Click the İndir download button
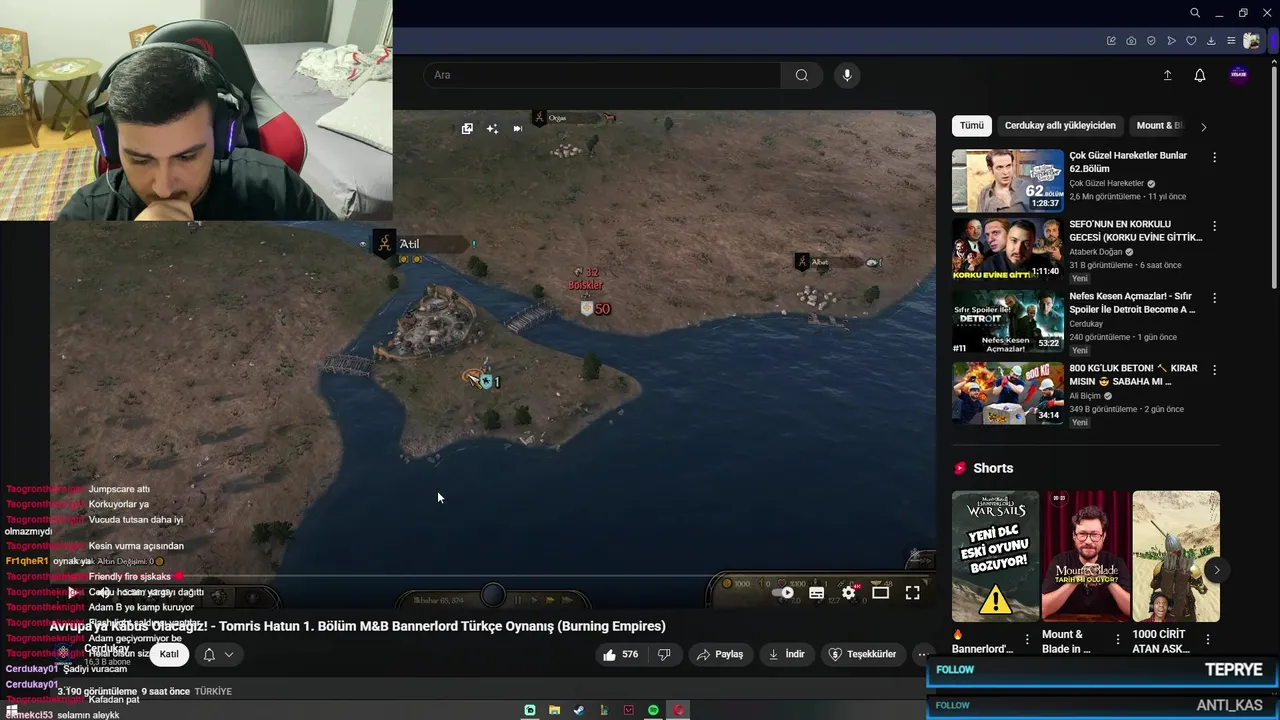The image size is (1280, 720). pos(786,654)
